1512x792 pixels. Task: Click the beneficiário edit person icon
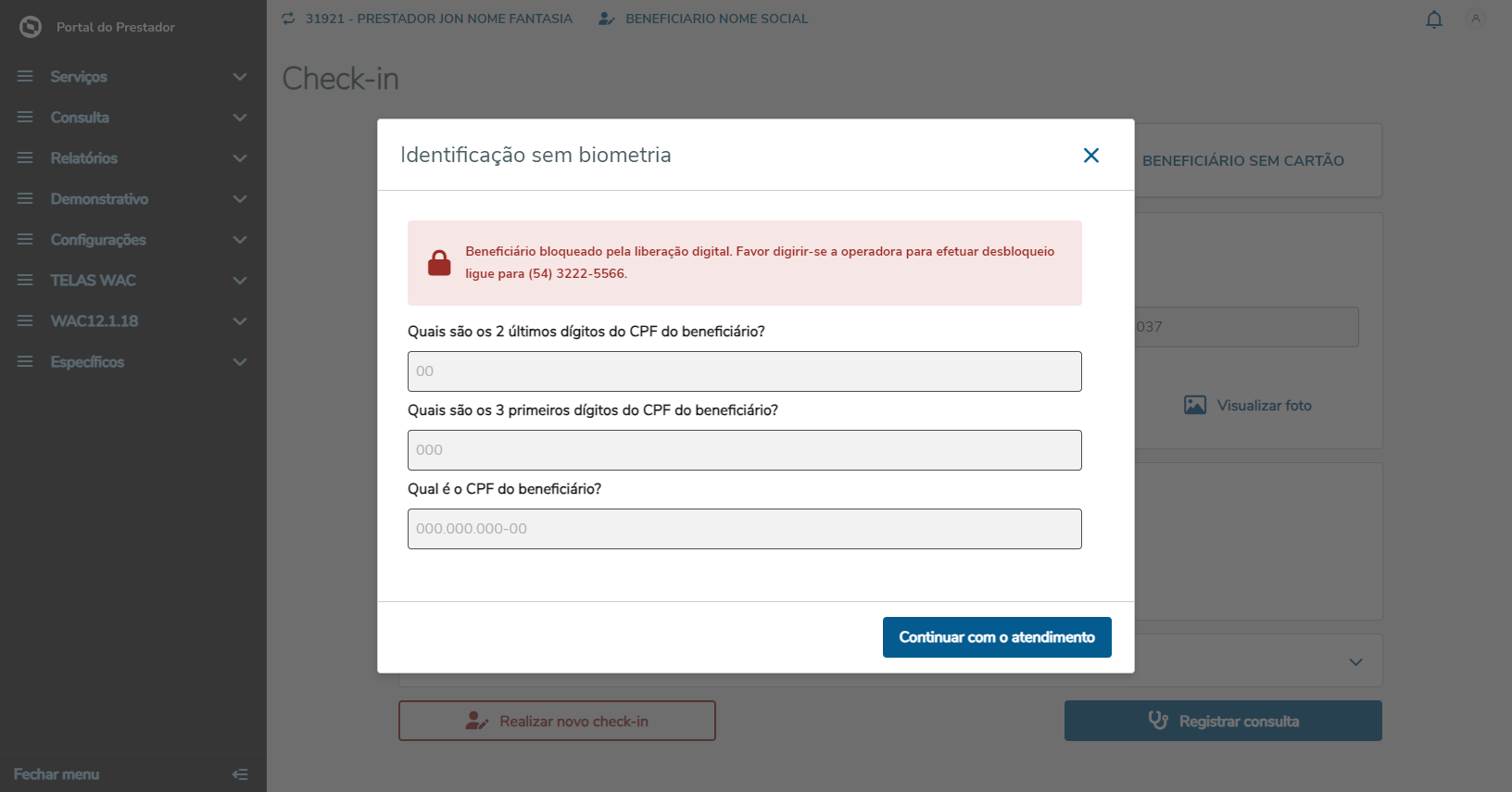(607, 19)
